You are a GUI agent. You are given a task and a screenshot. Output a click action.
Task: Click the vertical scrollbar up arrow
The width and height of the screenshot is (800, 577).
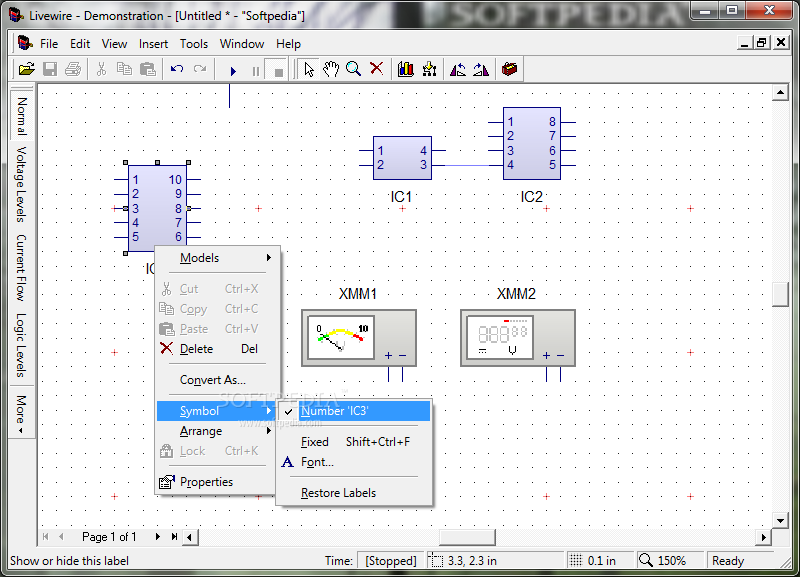tap(780, 92)
